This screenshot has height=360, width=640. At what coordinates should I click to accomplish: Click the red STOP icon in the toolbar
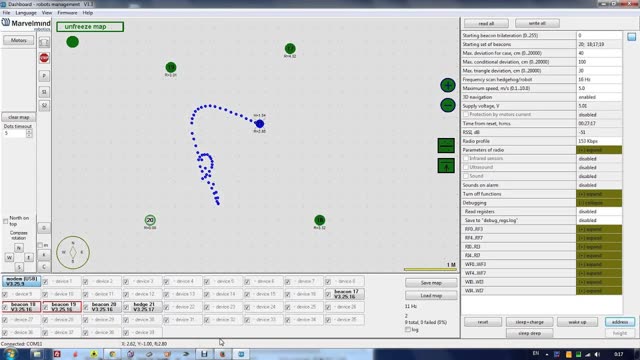[x=44, y=58]
